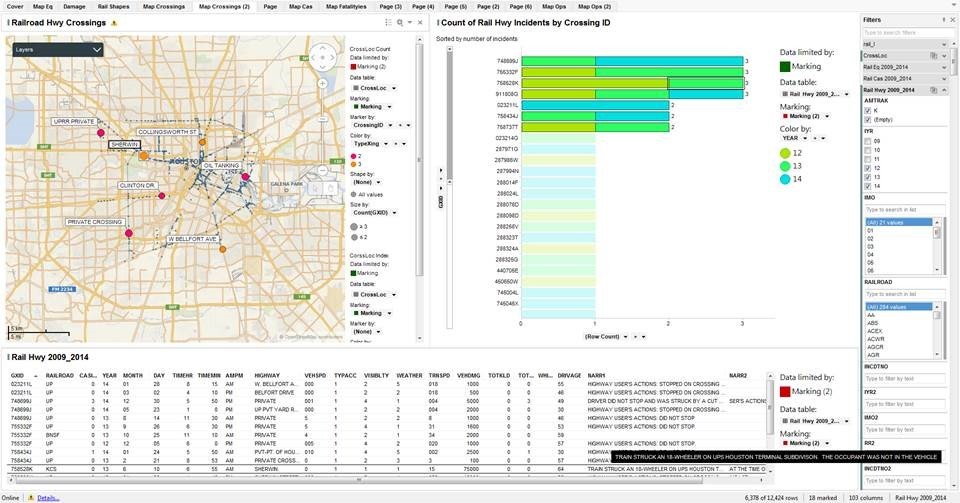Viewport: 960px width, 503px height.
Task: Switch to the Map Ops tab
Action: pos(553,6)
